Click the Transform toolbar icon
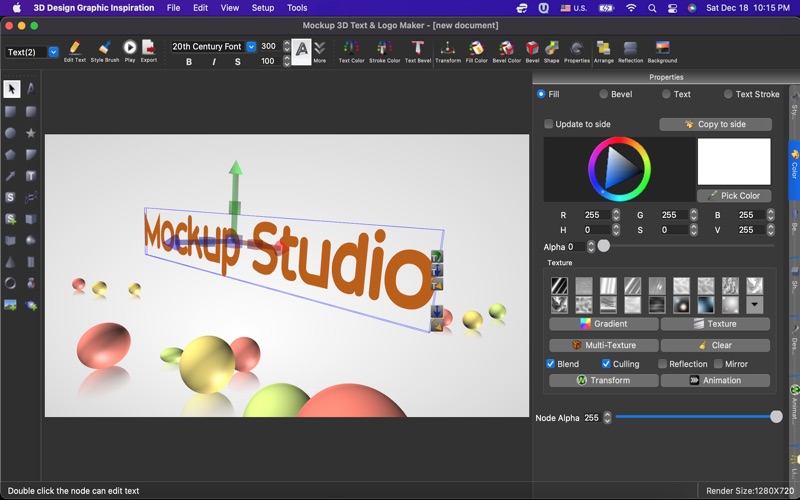Screen dimensions: 800x500 click(x=448, y=52)
